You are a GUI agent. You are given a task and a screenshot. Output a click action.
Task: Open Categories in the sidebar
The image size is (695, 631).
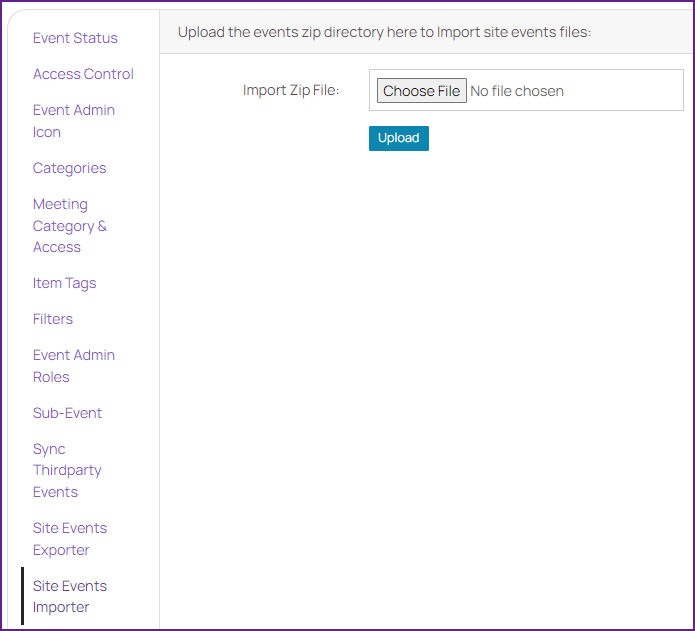point(69,168)
